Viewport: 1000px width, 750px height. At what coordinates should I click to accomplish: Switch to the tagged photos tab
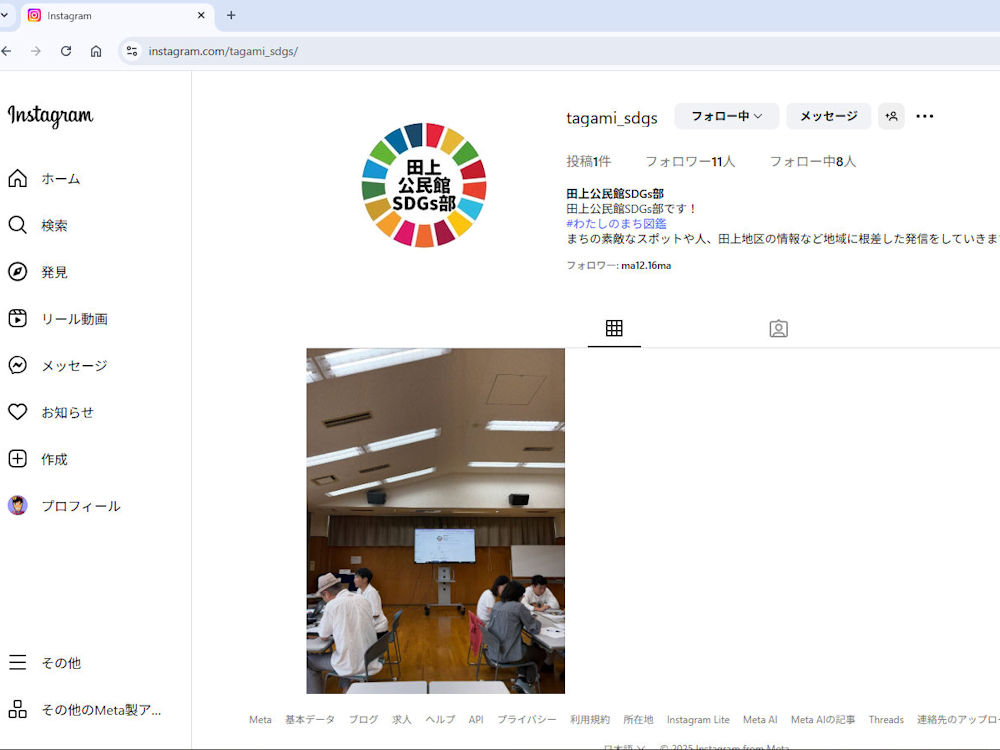coord(778,328)
